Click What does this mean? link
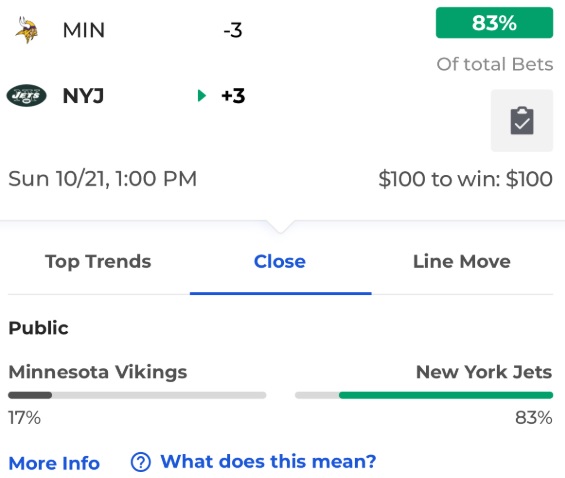 [268, 461]
